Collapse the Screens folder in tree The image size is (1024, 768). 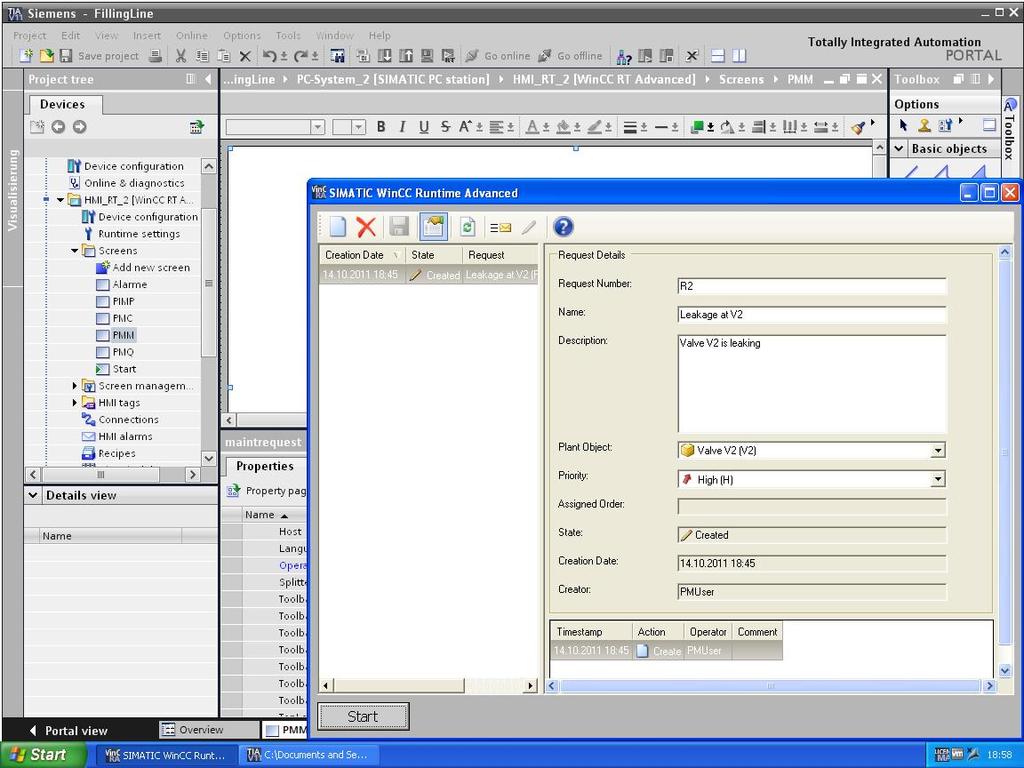tap(74, 251)
